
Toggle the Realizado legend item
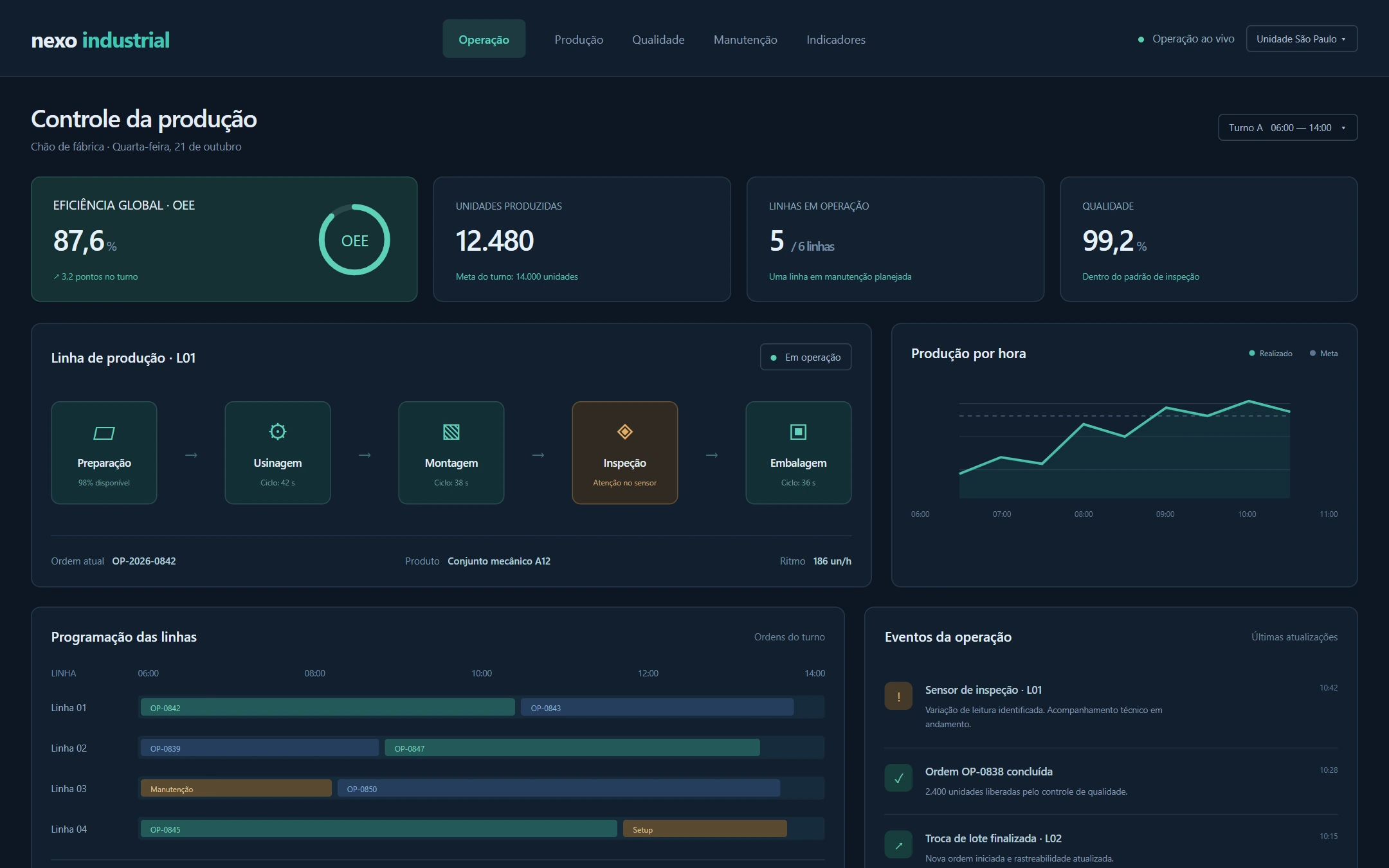tap(1270, 353)
